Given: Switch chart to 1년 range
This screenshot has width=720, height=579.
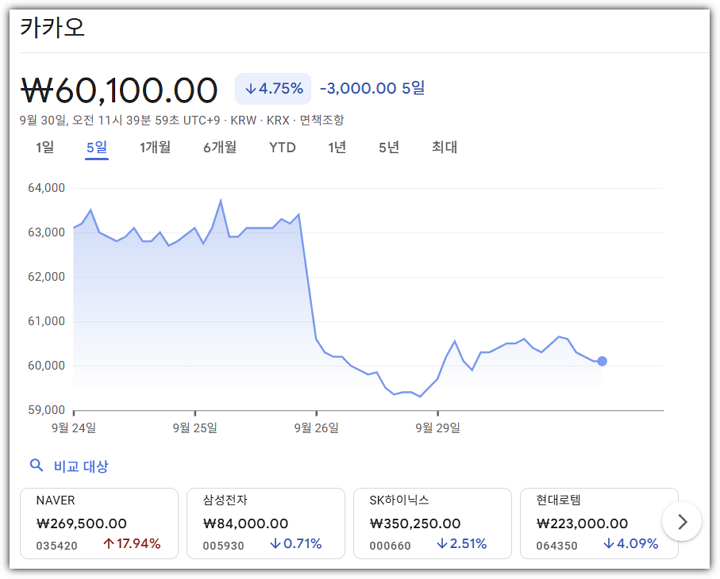Looking at the screenshot, I should (x=337, y=147).
